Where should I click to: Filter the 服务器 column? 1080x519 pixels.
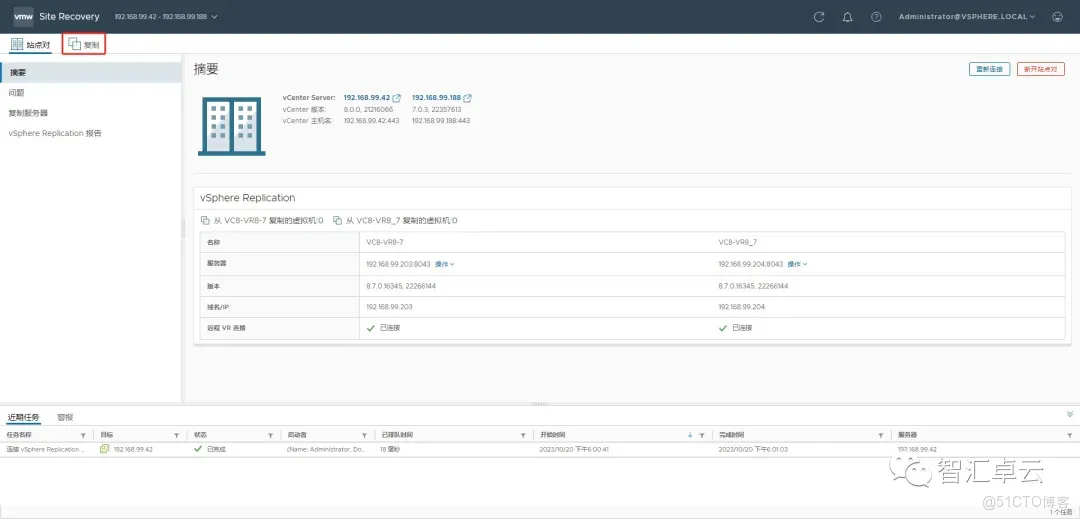point(1069,436)
